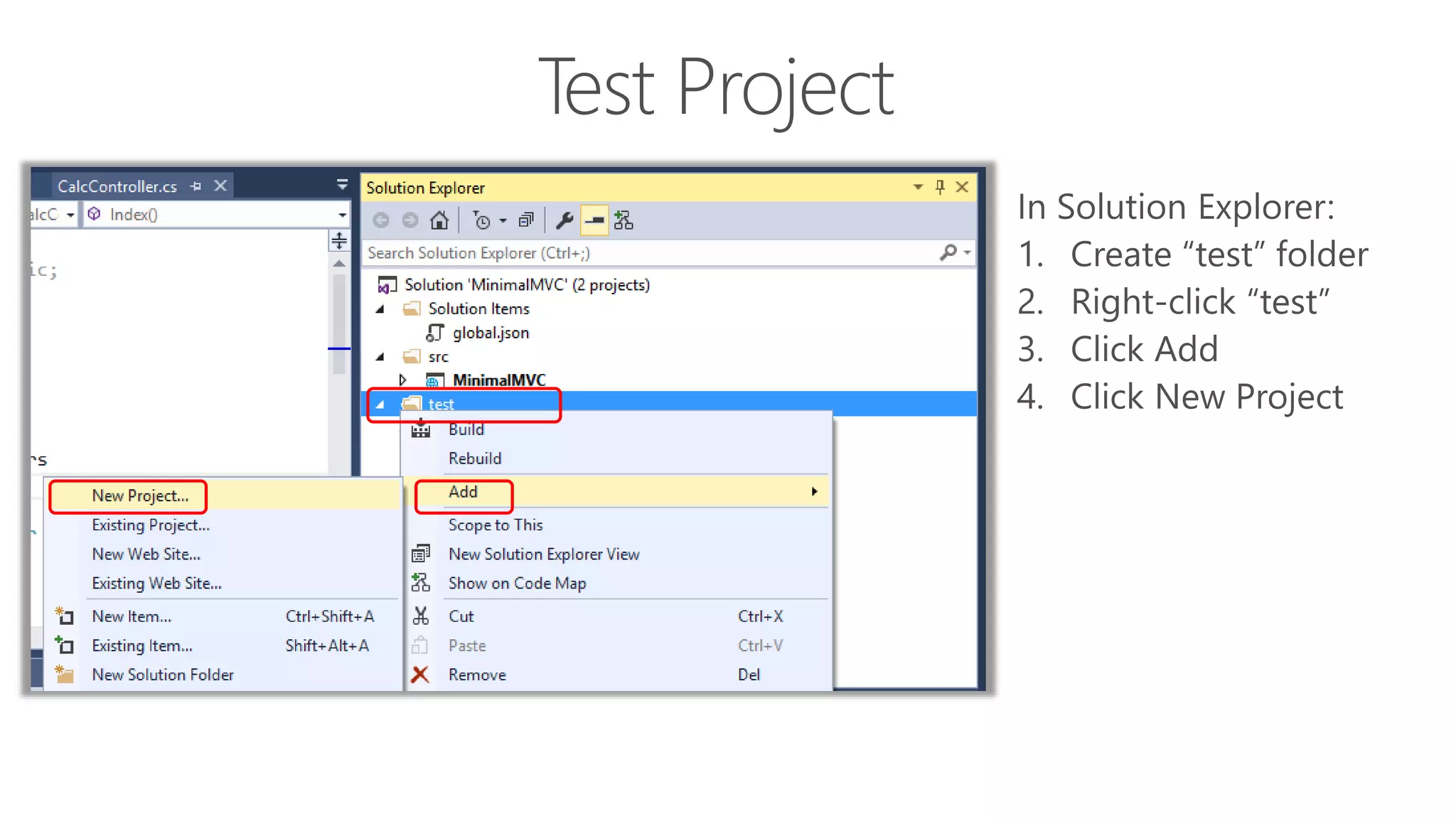Click the Search Solution Explorer field
Image resolution: width=1456 pixels, height=819 pixels.
[x=640, y=253]
